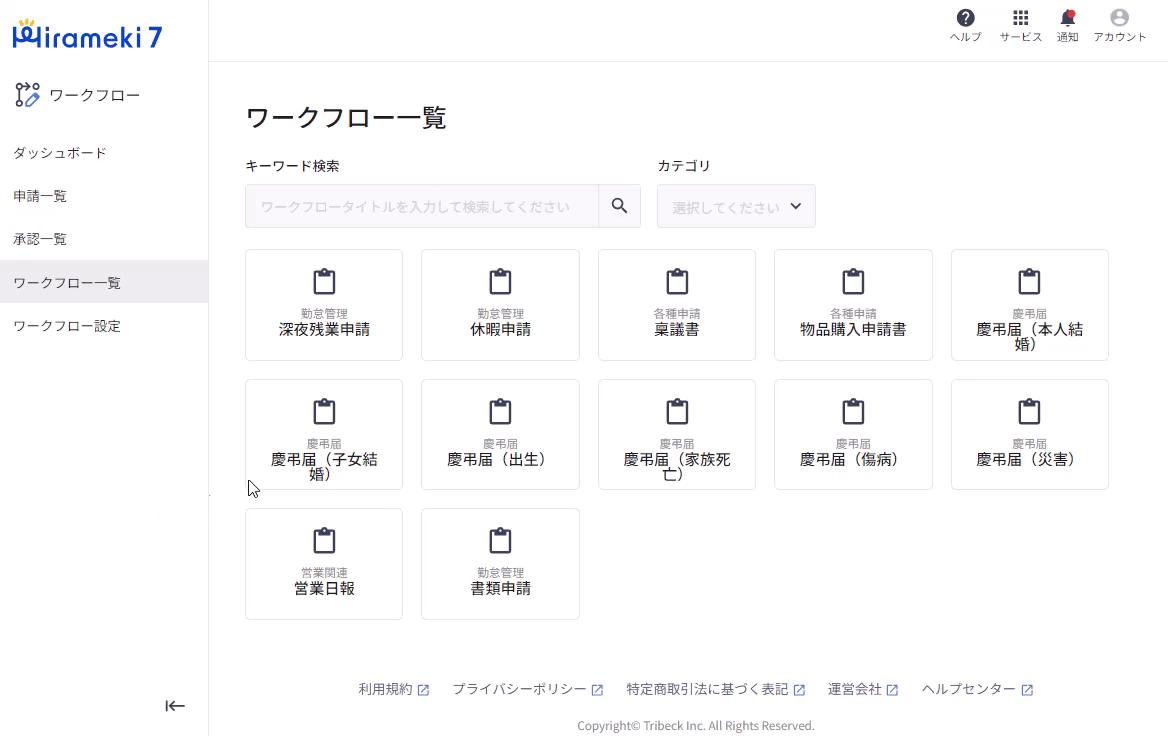Open 特定商取引法に基づく表記 link
This screenshot has height=736, width=1168.
[x=707, y=689]
